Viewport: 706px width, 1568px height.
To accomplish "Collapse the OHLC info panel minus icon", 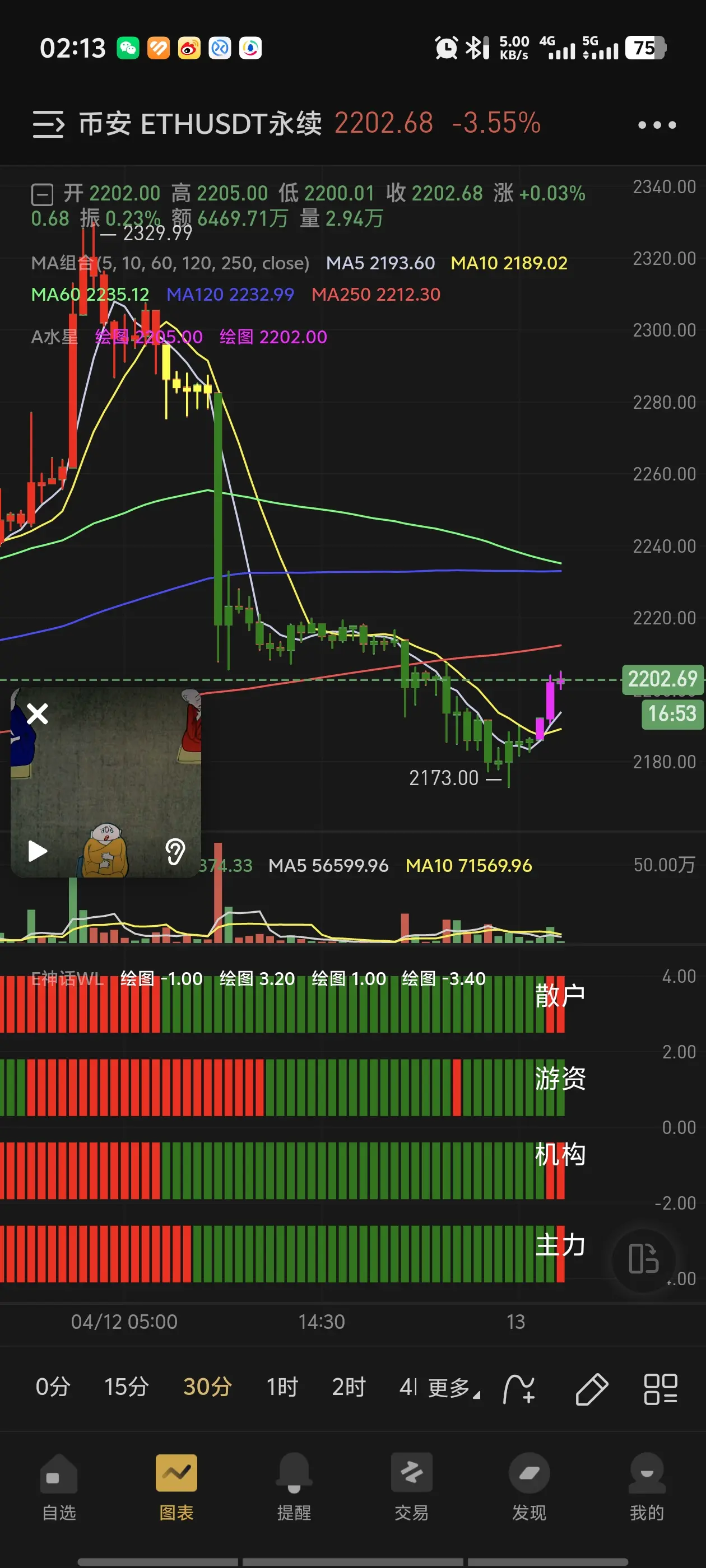I will pyautogui.click(x=42, y=195).
